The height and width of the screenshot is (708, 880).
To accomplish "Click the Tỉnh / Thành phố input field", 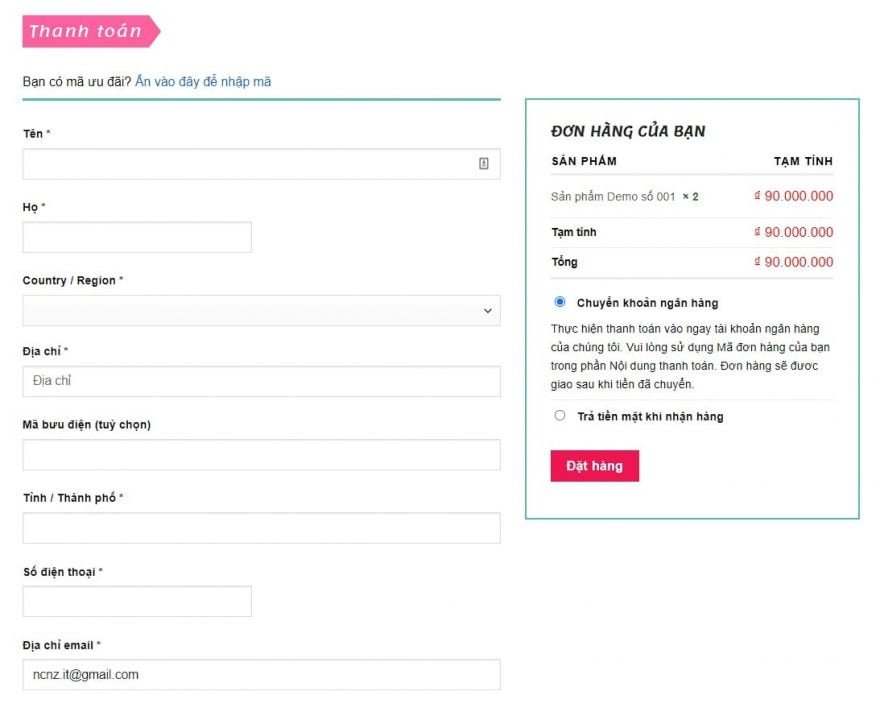I will click(x=262, y=528).
